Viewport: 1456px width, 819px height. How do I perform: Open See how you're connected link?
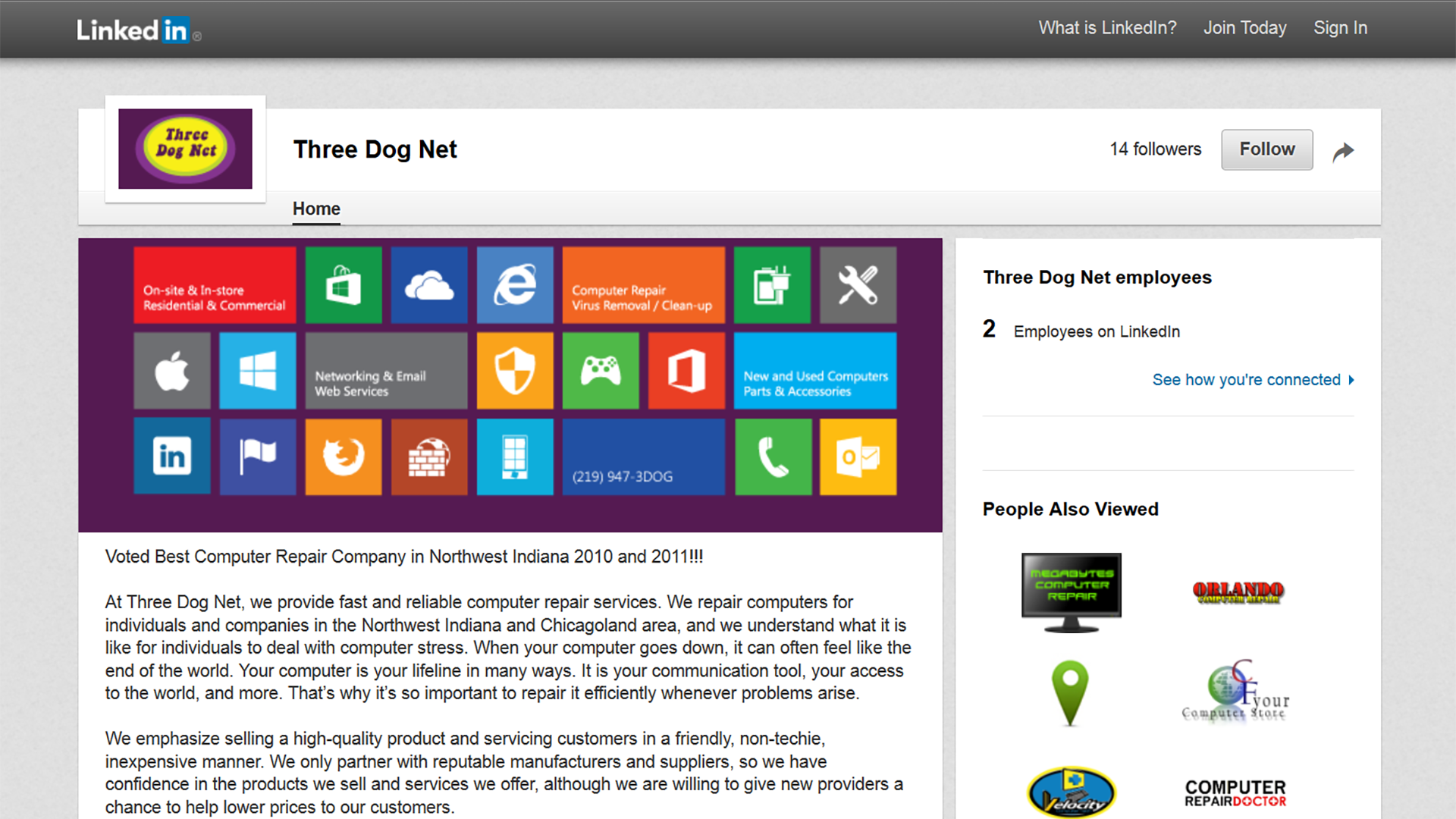1253,380
